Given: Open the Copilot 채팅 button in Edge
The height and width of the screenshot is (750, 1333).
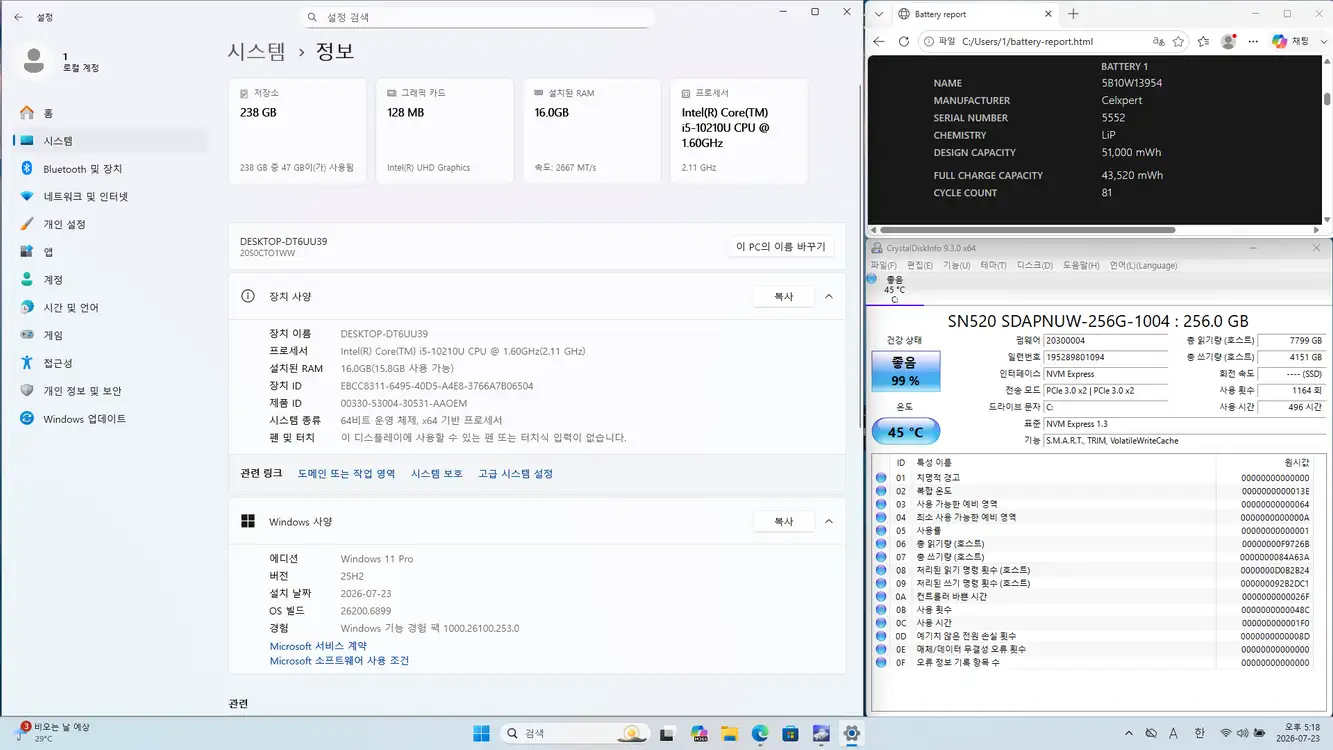Looking at the screenshot, I should pyautogui.click(x=1291, y=41).
